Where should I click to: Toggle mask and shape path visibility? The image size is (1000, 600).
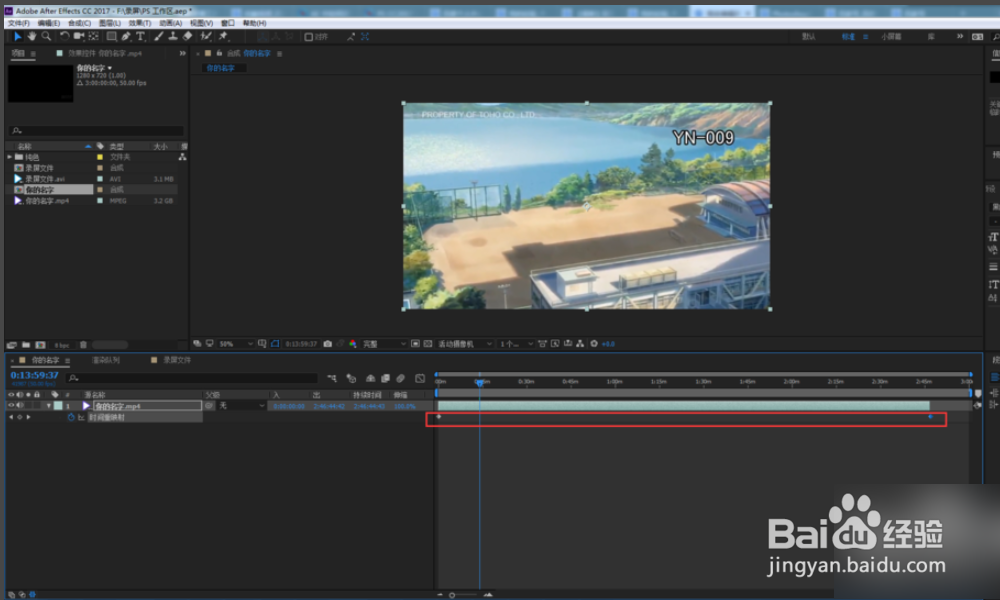click(275, 344)
